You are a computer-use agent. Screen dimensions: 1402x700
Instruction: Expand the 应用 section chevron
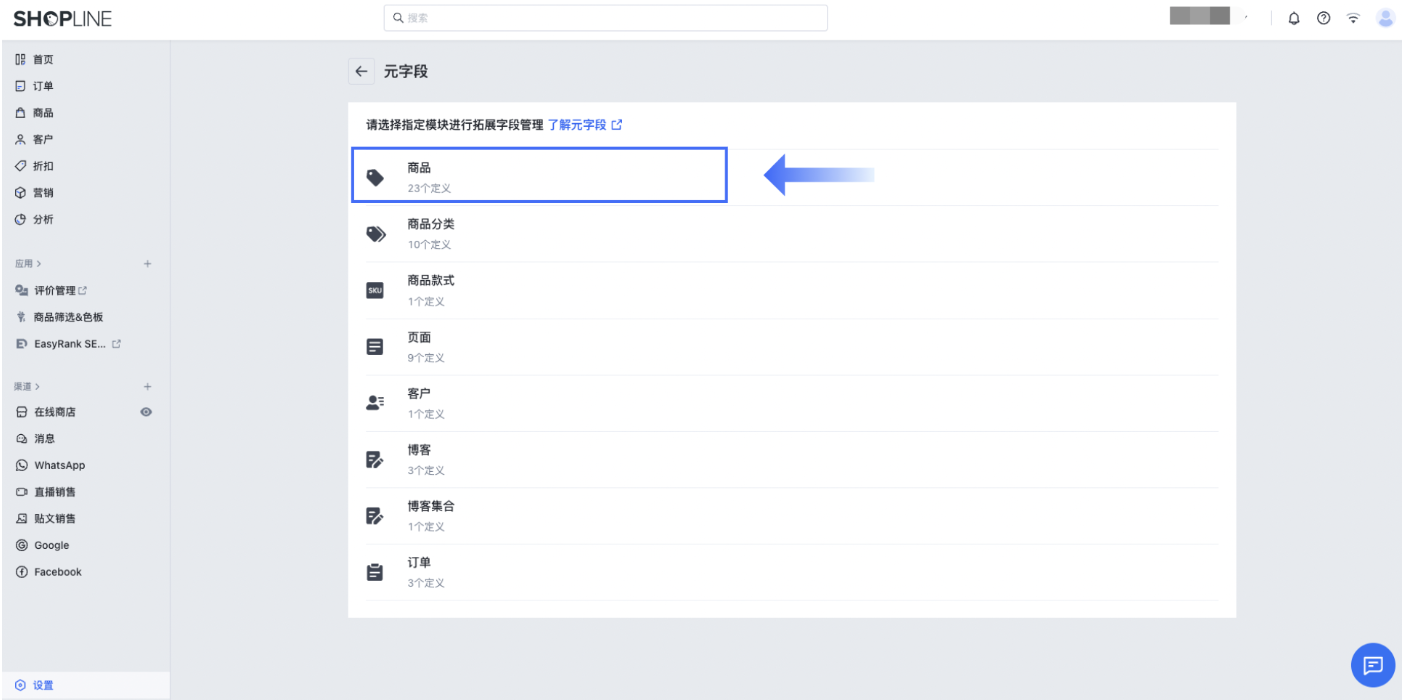(x=39, y=264)
